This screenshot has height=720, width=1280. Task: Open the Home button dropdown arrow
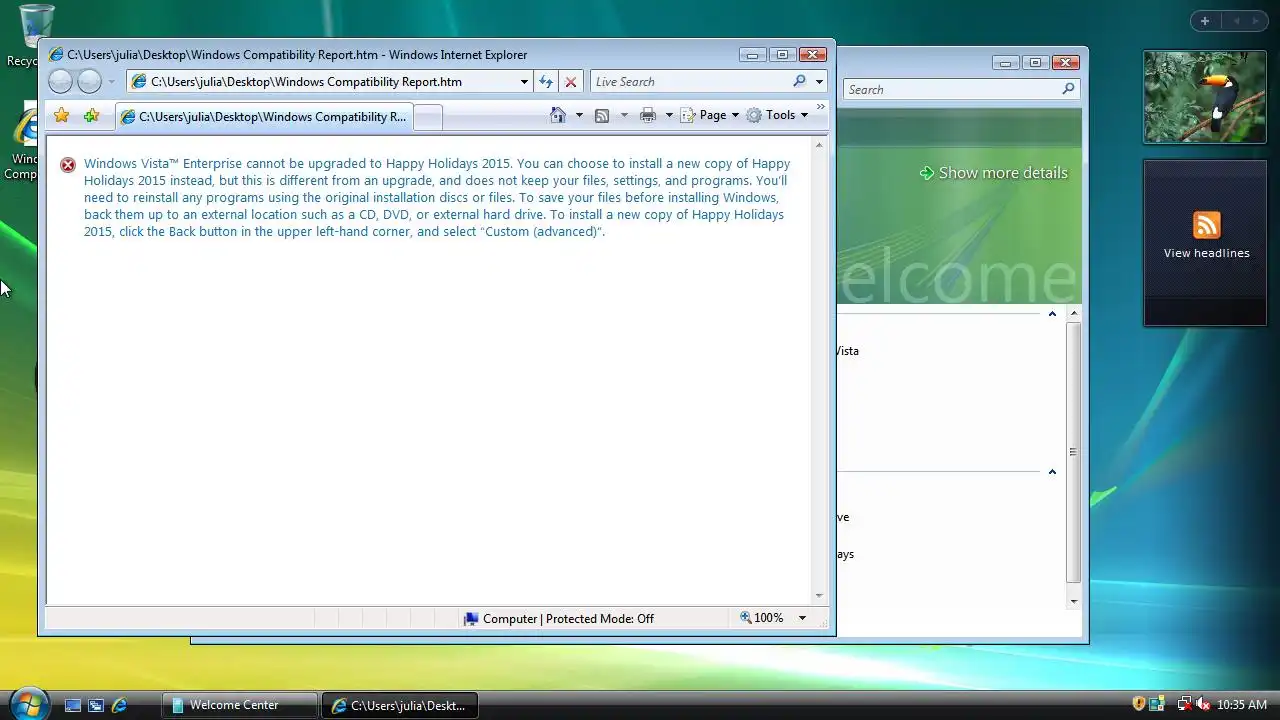point(579,115)
